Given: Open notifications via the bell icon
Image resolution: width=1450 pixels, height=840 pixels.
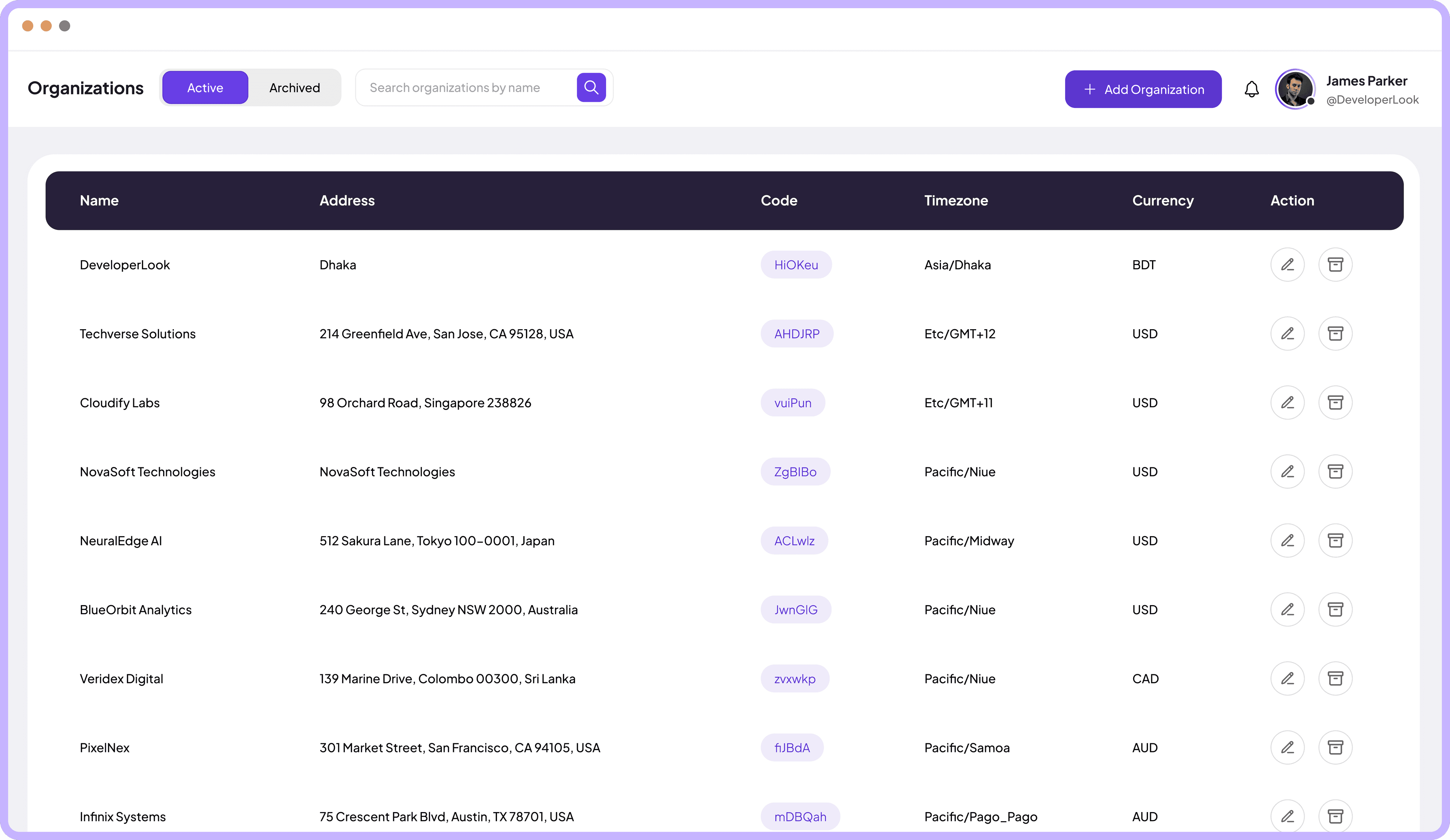Looking at the screenshot, I should point(1251,89).
